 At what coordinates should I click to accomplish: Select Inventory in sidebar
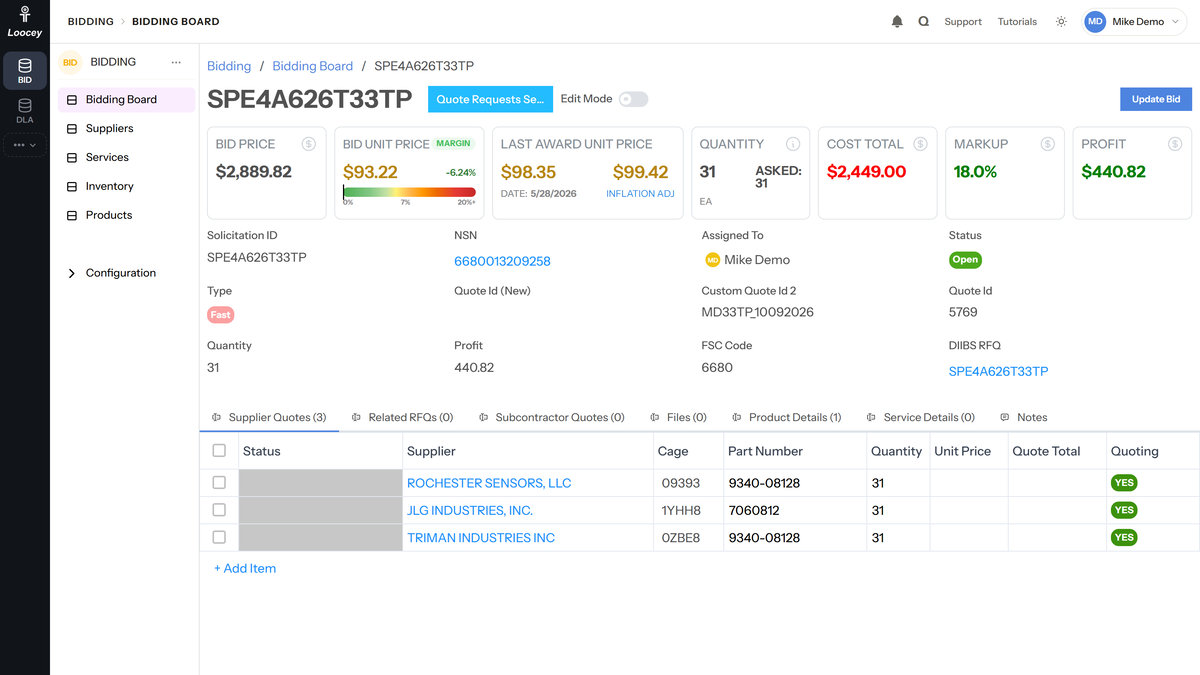tap(126, 186)
